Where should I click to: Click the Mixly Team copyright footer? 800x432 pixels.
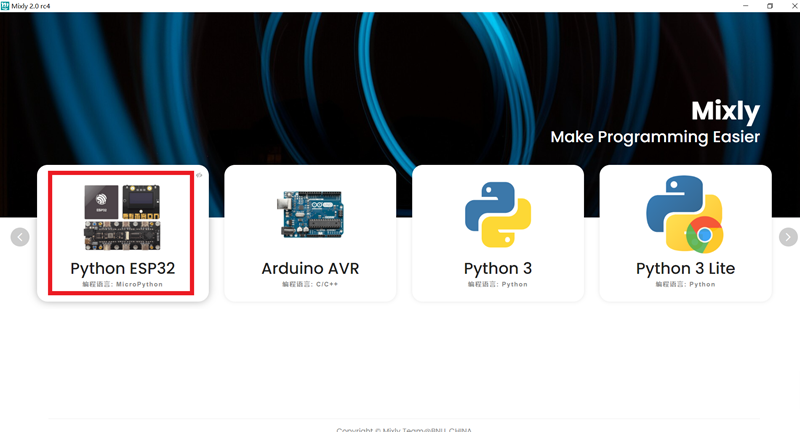coord(403,429)
